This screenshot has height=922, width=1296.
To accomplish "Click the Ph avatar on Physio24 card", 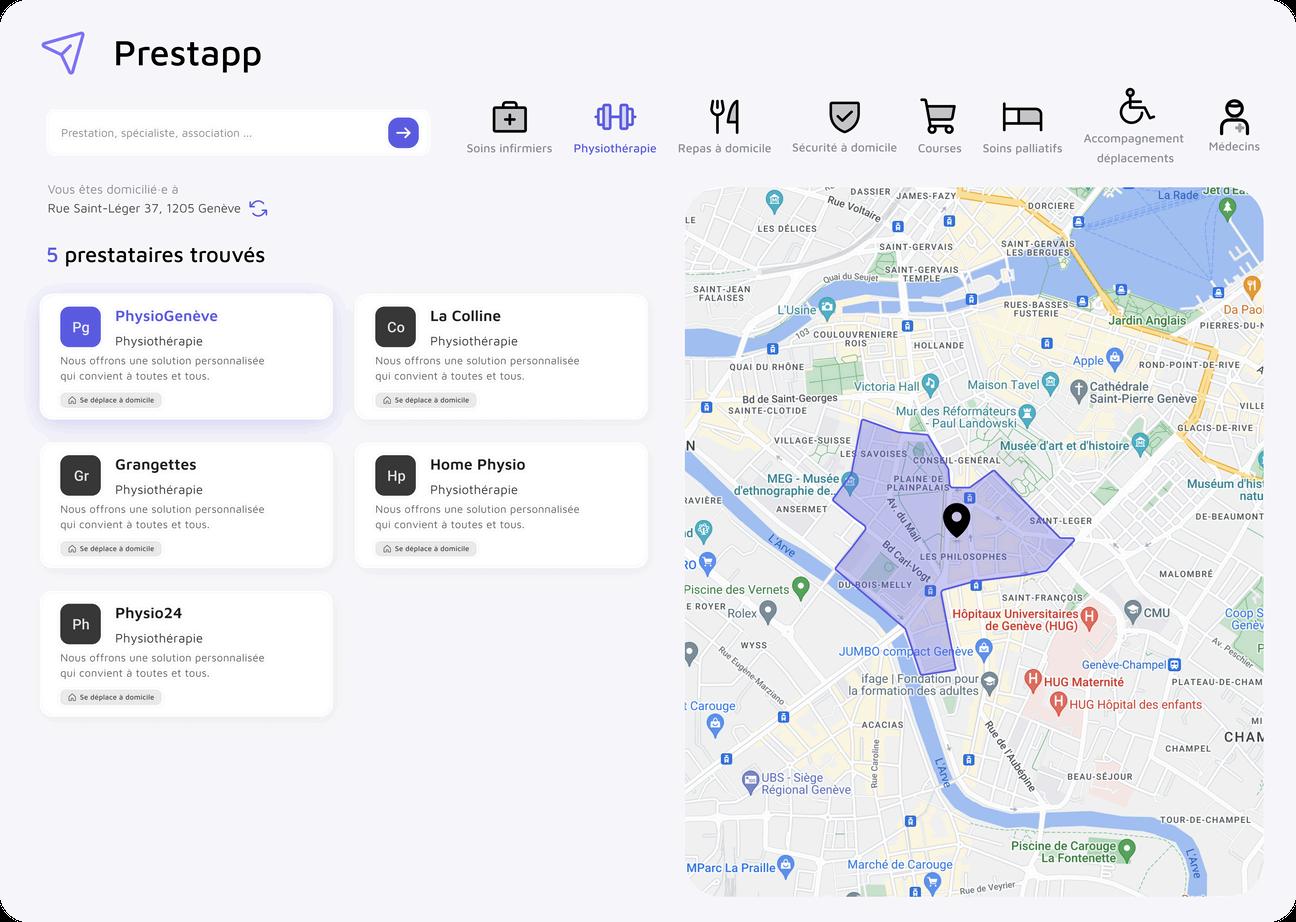I will pyautogui.click(x=80, y=624).
